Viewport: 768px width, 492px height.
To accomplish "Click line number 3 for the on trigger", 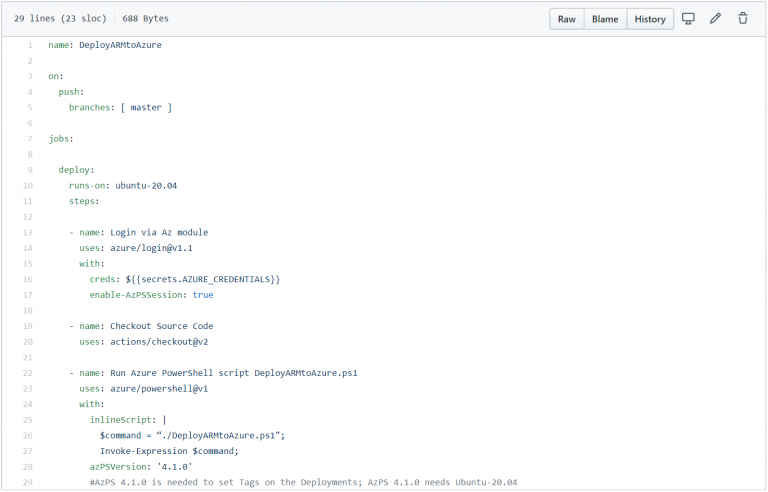I will [29, 76].
